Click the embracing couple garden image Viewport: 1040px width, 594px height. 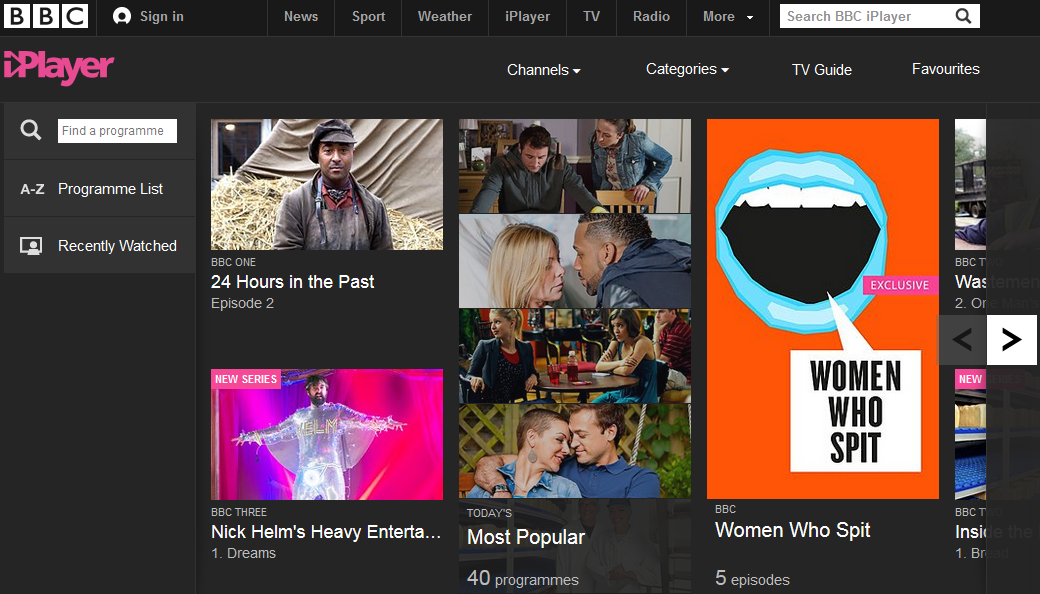(575, 451)
